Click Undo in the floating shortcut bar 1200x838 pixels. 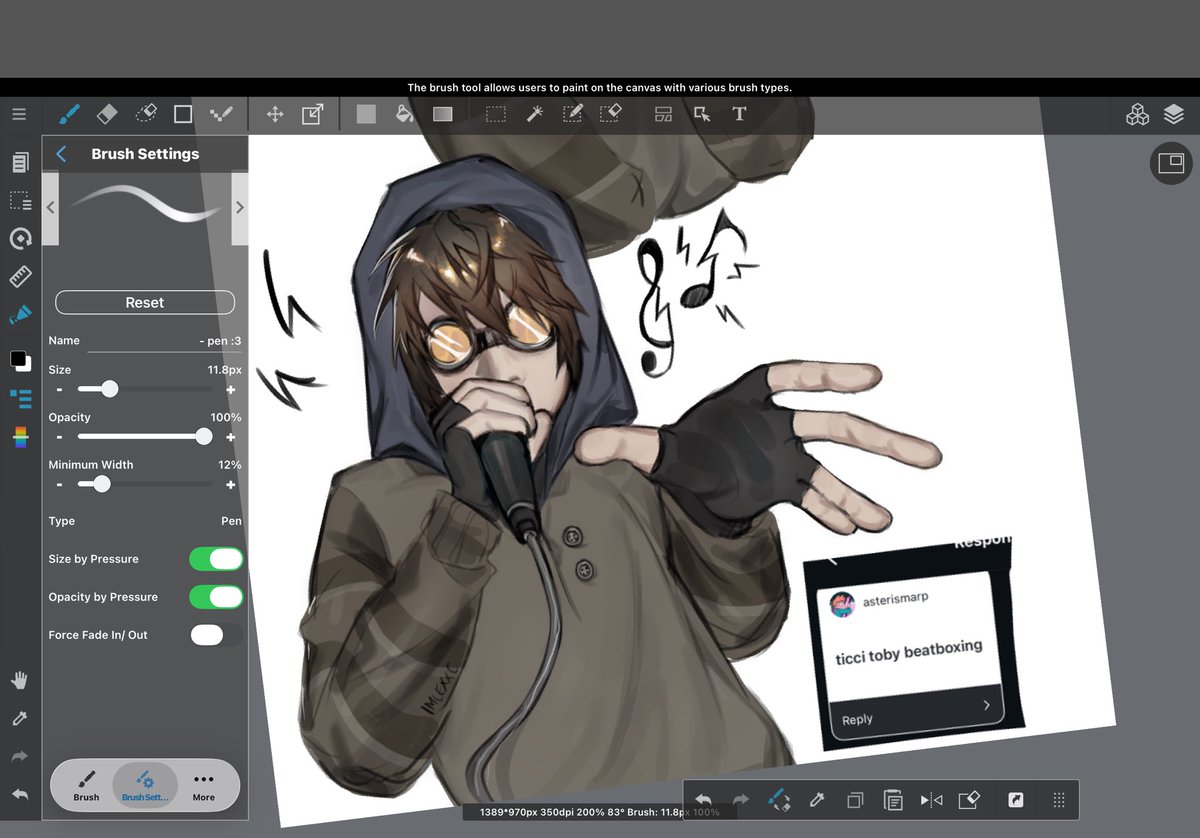(703, 800)
